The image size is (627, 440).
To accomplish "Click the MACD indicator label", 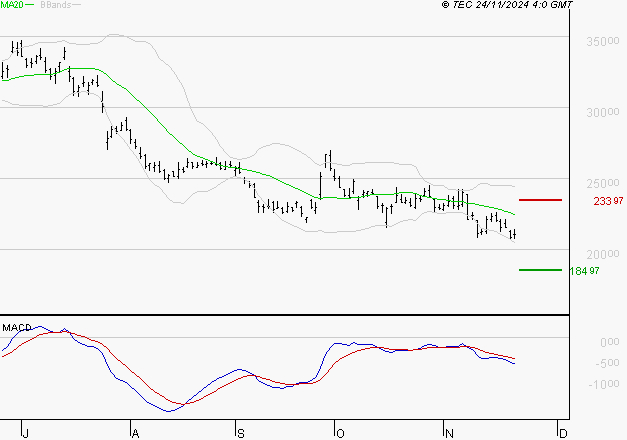I will coord(17,328).
